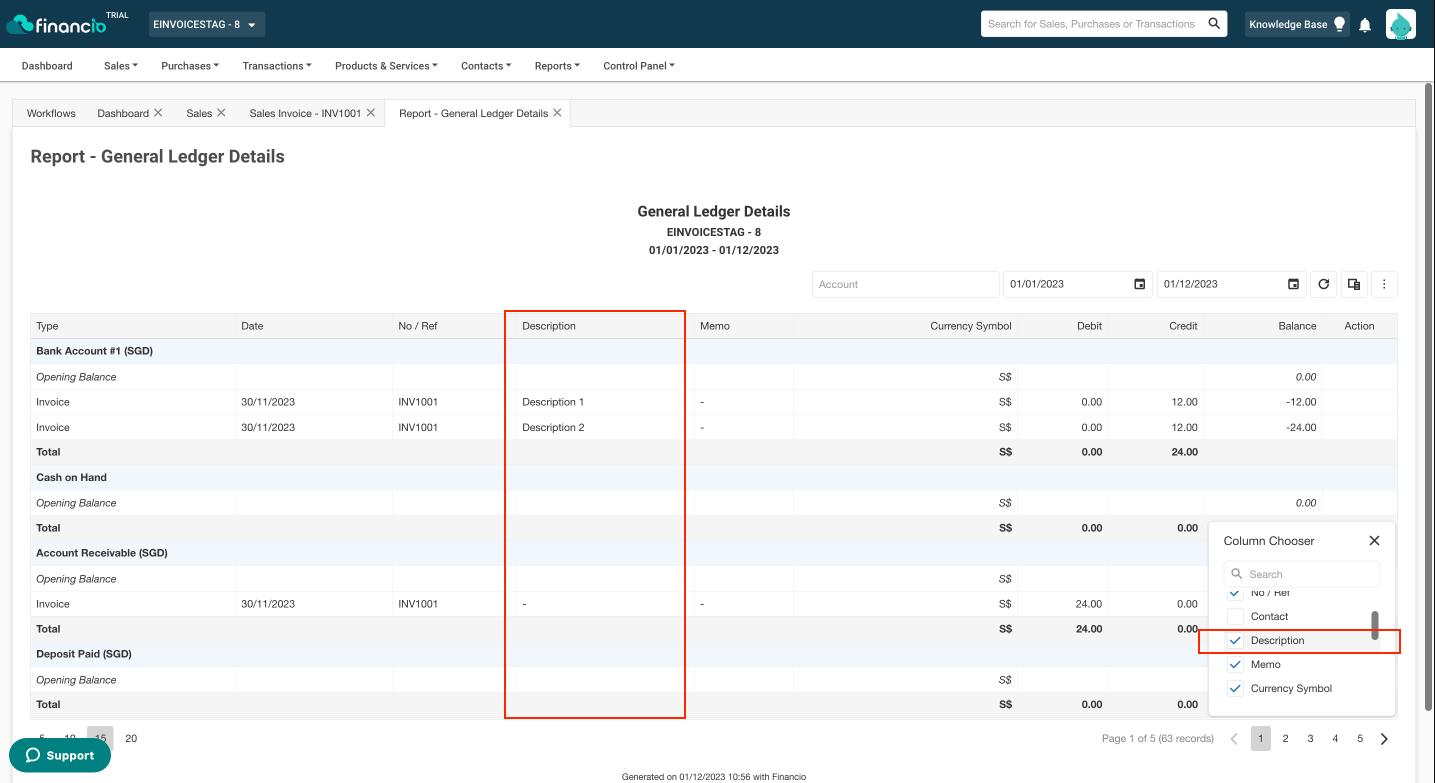The image size is (1435, 783).
Task: Go to page 4
Action: pyautogui.click(x=1335, y=739)
